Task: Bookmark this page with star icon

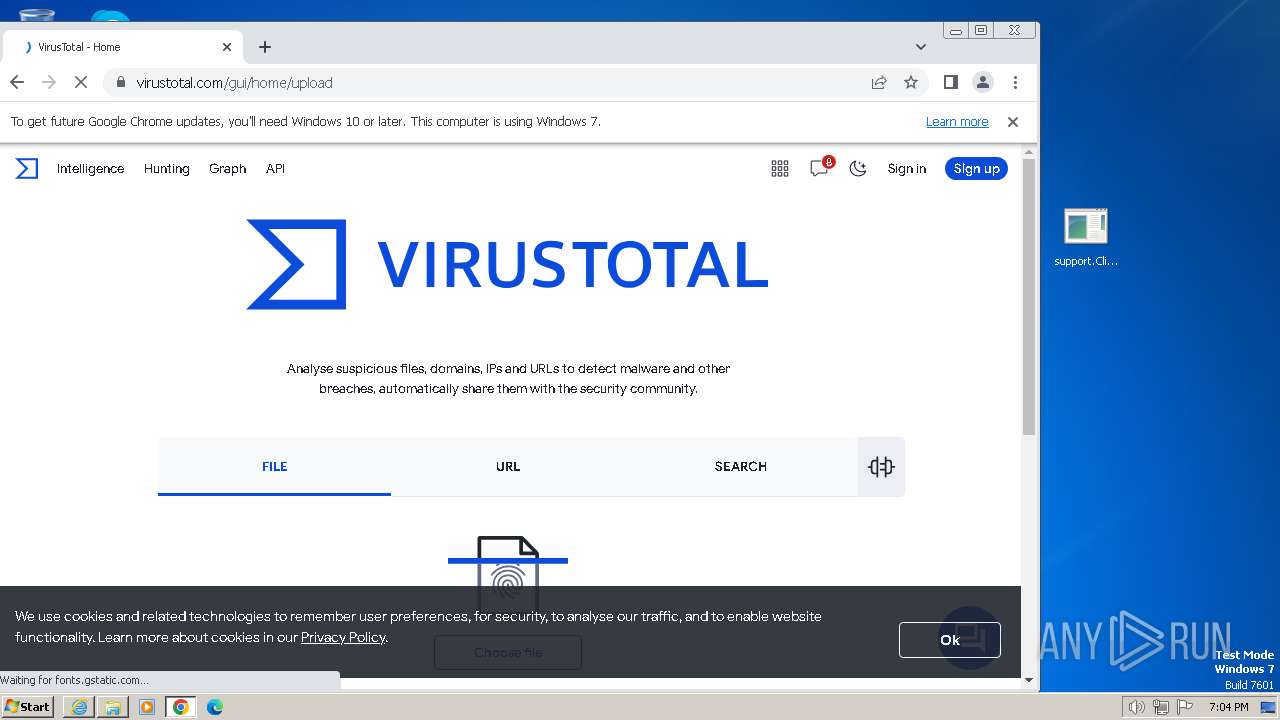Action: coord(911,83)
